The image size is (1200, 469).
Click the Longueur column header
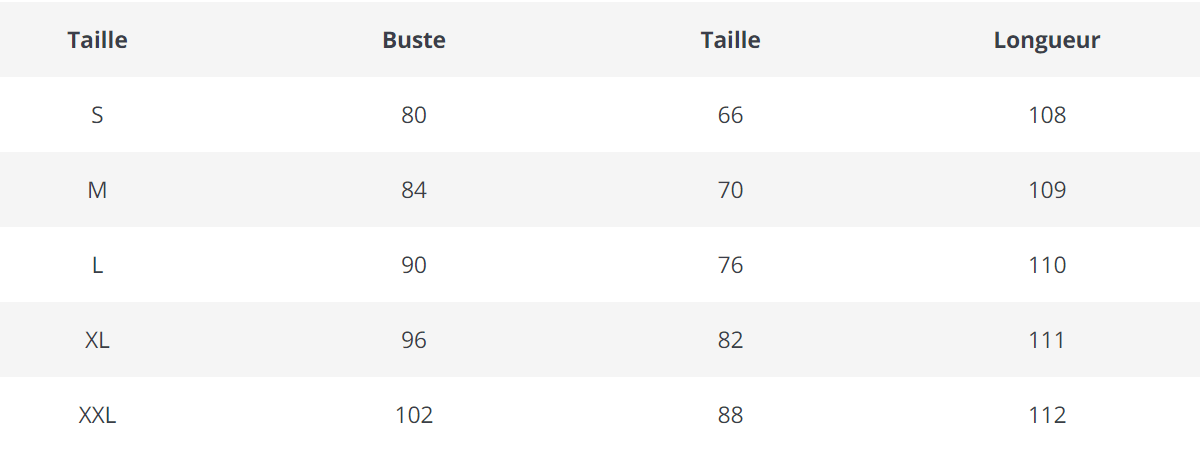tap(1047, 41)
